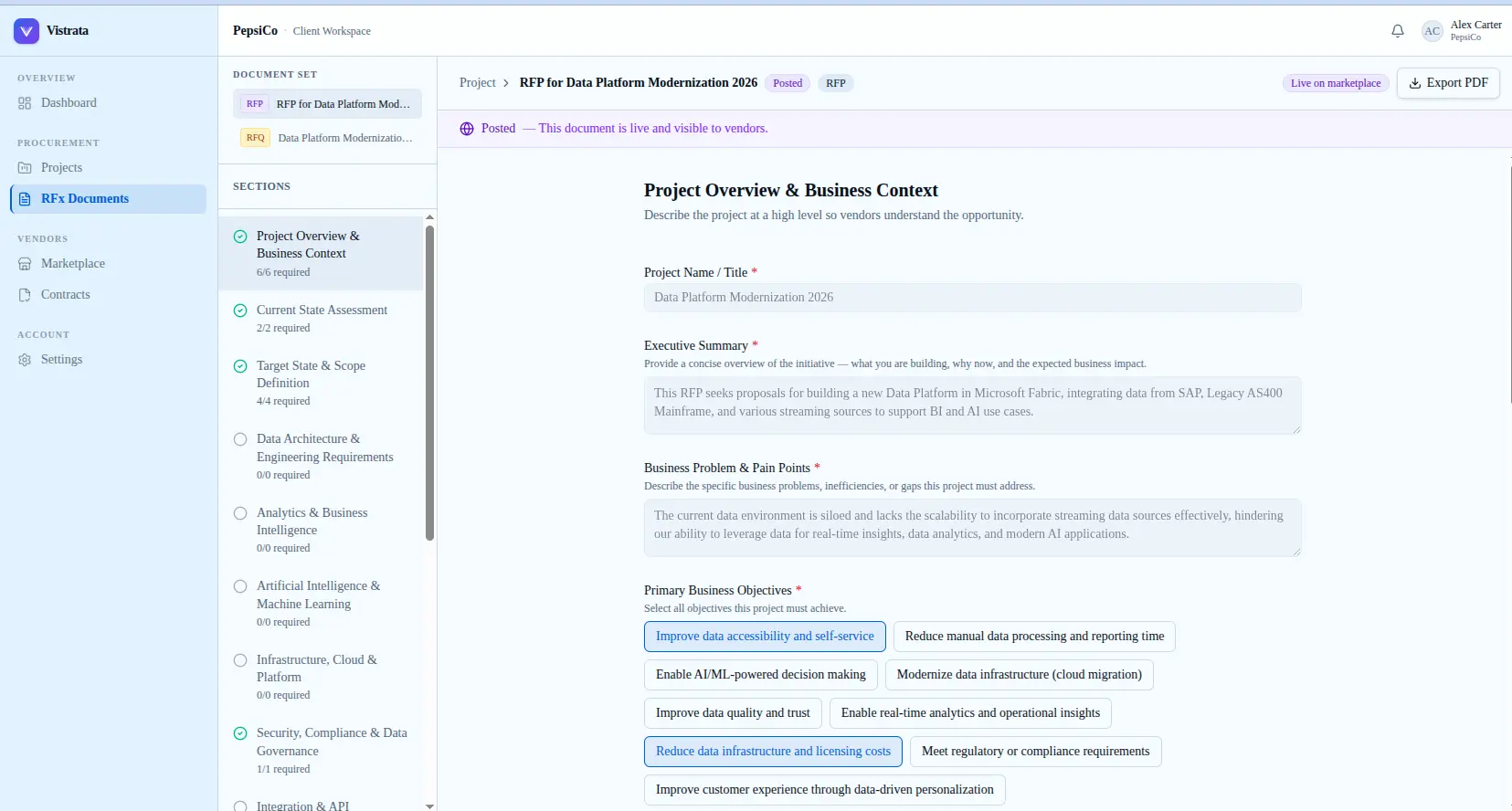The width and height of the screenshot is (1512, 811).
Task: Open Settings in the sidebar
Action: [108, 360]
